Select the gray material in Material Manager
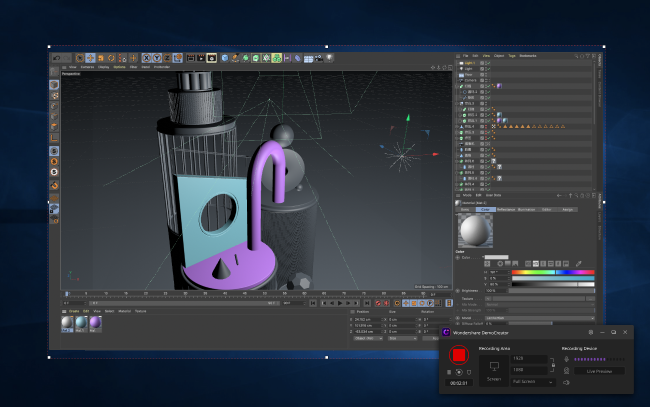Screen dimensions: 650x407 (67, 323)
